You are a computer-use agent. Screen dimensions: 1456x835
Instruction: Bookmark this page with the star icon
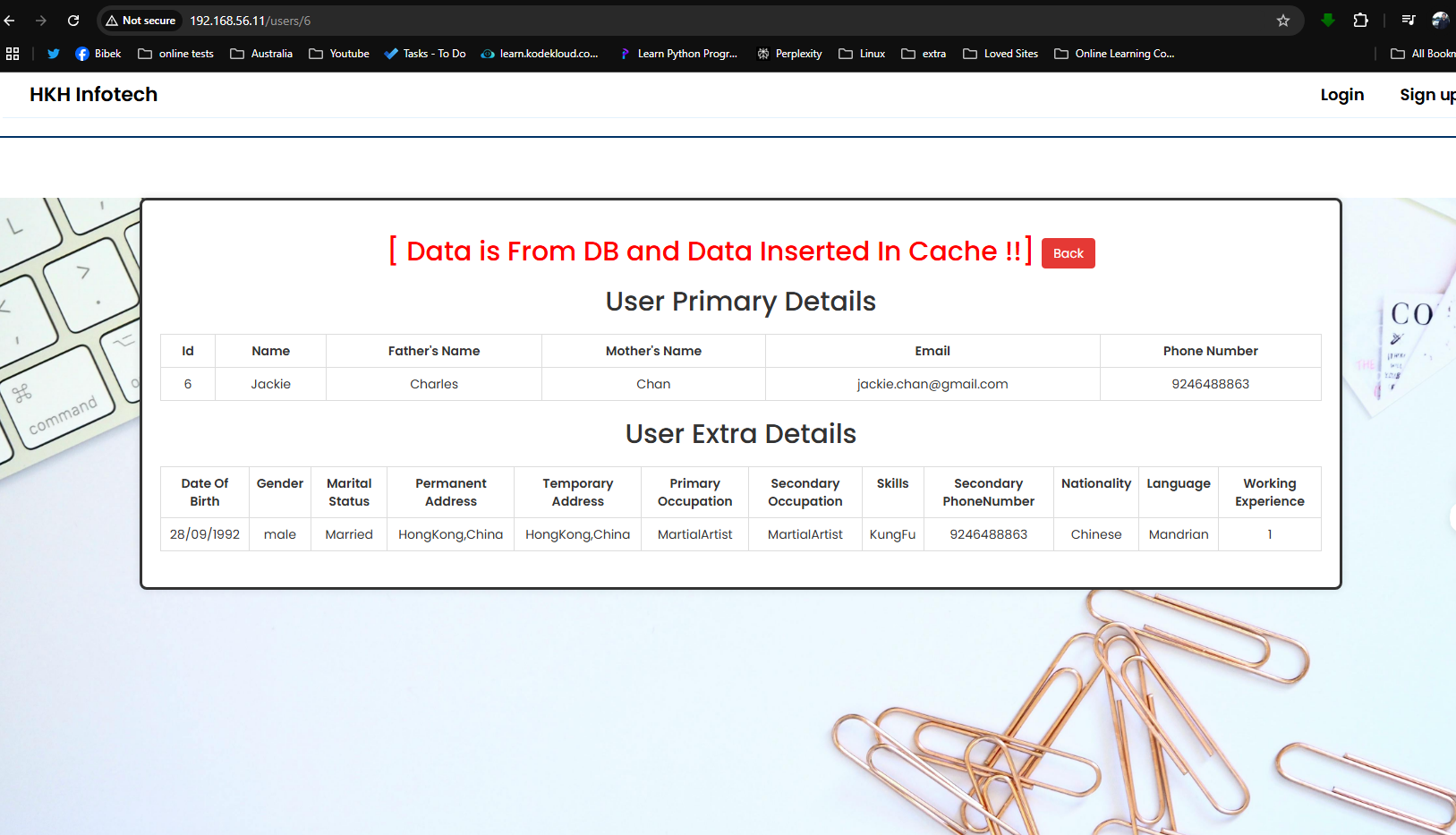click(1282, 21)
